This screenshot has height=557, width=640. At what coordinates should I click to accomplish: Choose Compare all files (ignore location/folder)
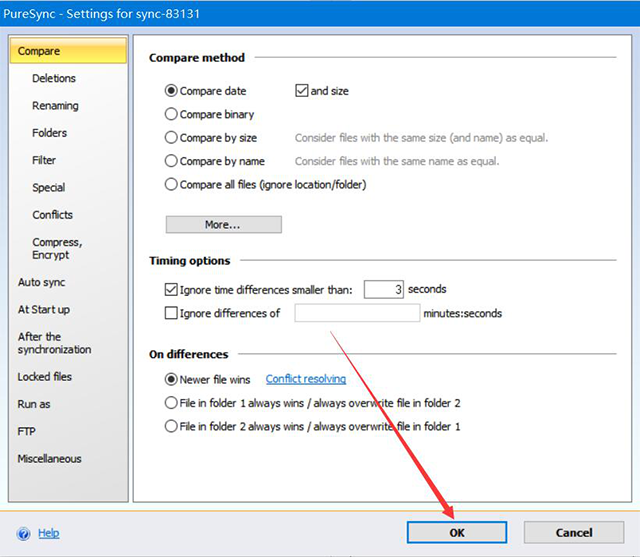(x=171, y=184)
